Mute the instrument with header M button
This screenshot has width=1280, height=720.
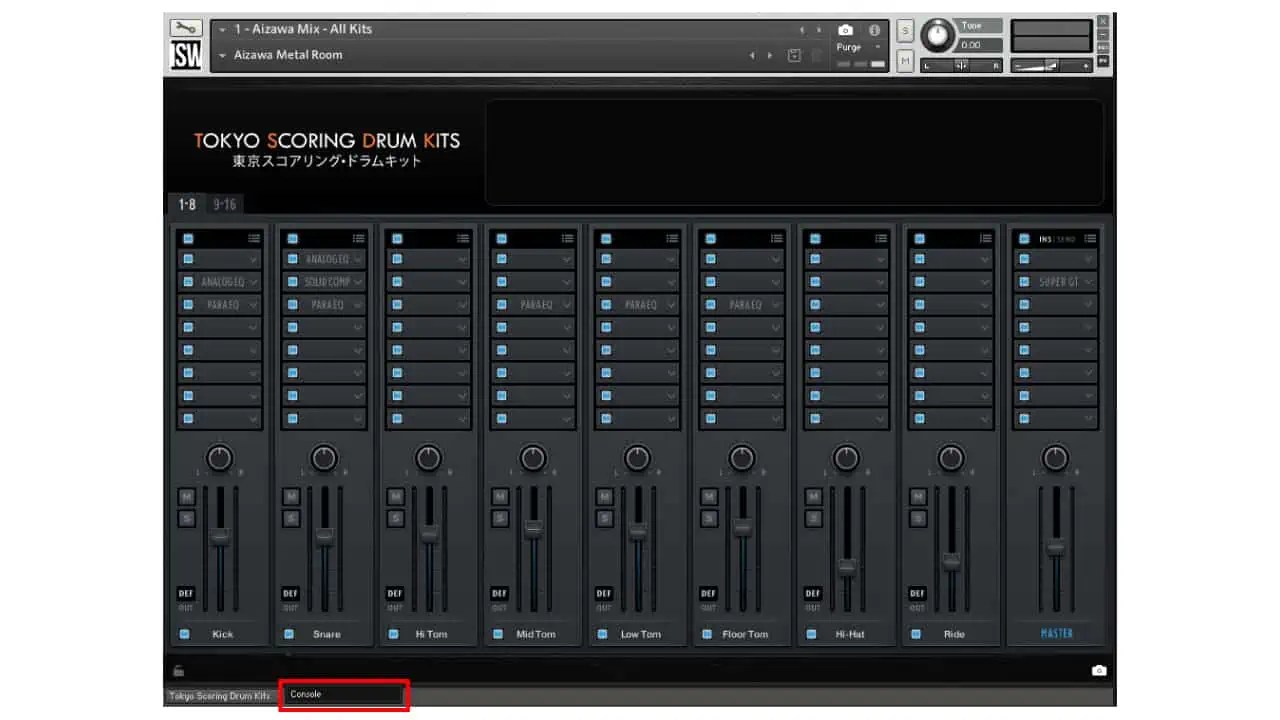coord(905,61)
